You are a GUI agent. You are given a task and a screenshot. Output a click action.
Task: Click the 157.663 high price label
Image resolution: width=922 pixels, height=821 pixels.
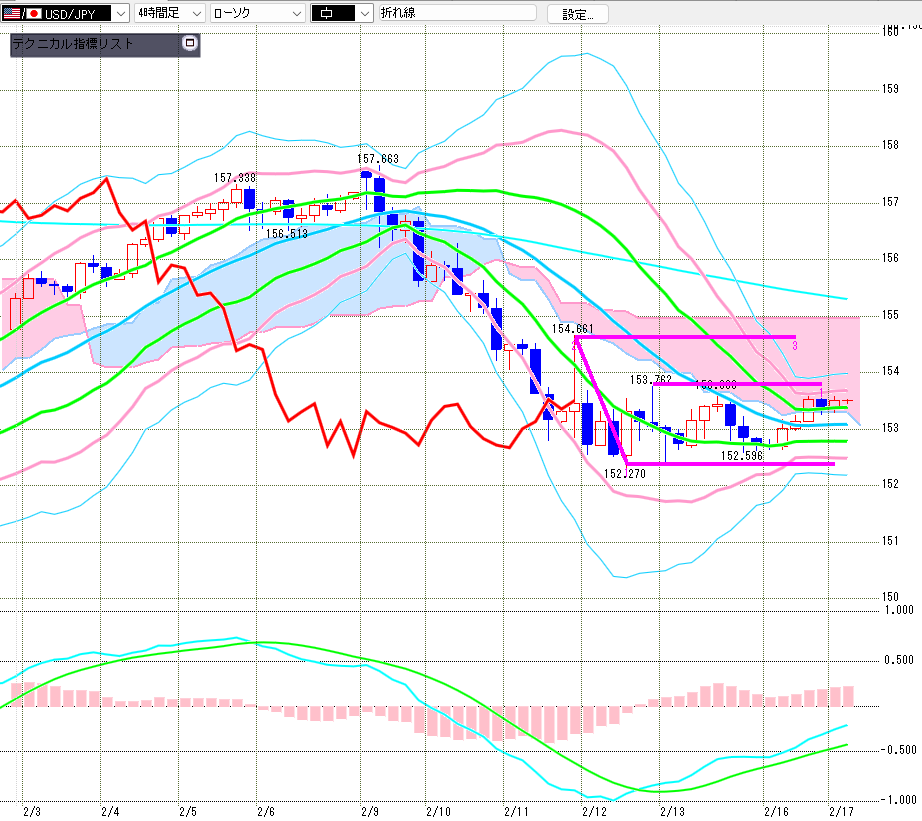378,159
